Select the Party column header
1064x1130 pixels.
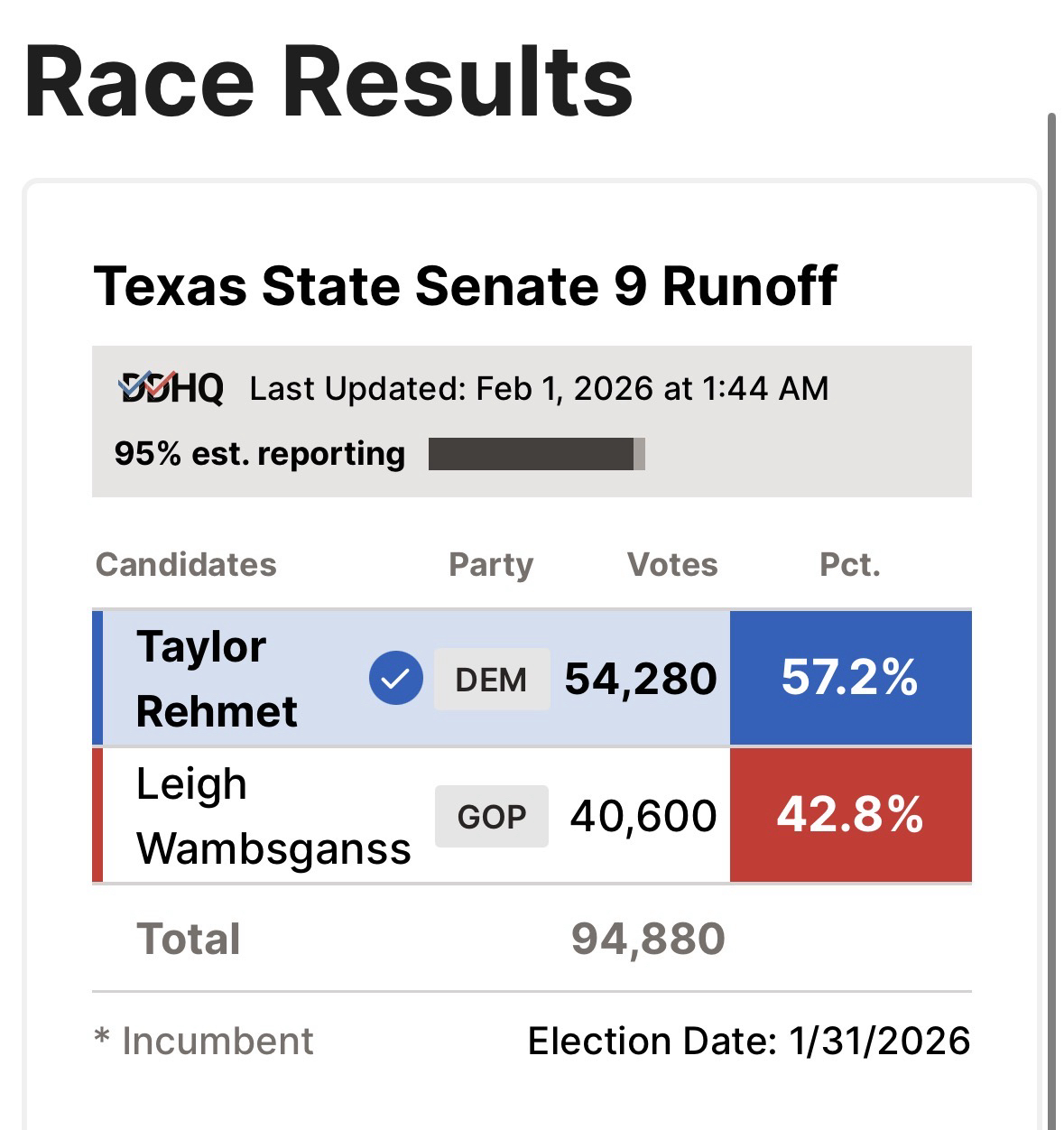pos(491,565)
